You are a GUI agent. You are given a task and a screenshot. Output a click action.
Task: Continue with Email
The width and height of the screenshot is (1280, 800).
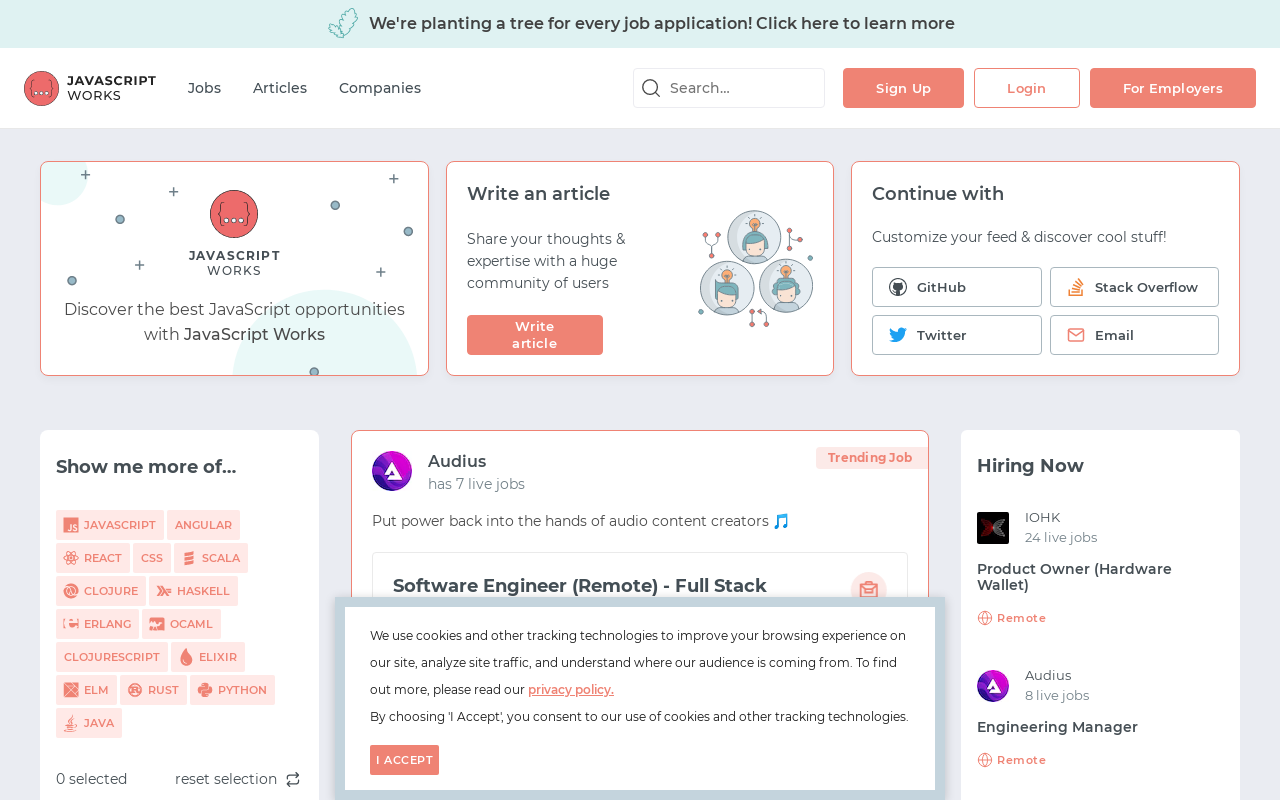coord(1134,335)
